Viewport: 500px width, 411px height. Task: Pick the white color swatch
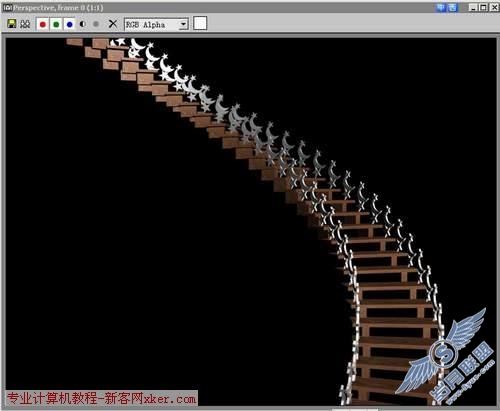[x=200, y=23]
